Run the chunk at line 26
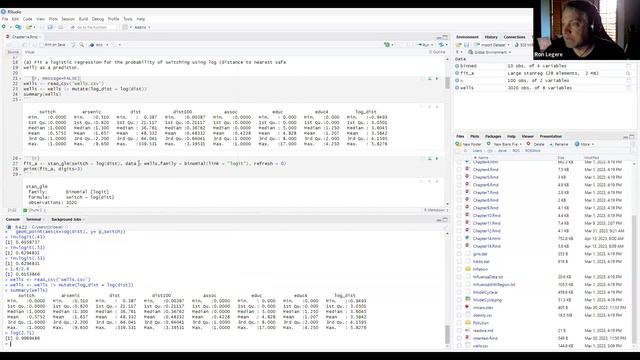Image resolution: width=640 pixels, height=360 pixels. tap(437, 158)
